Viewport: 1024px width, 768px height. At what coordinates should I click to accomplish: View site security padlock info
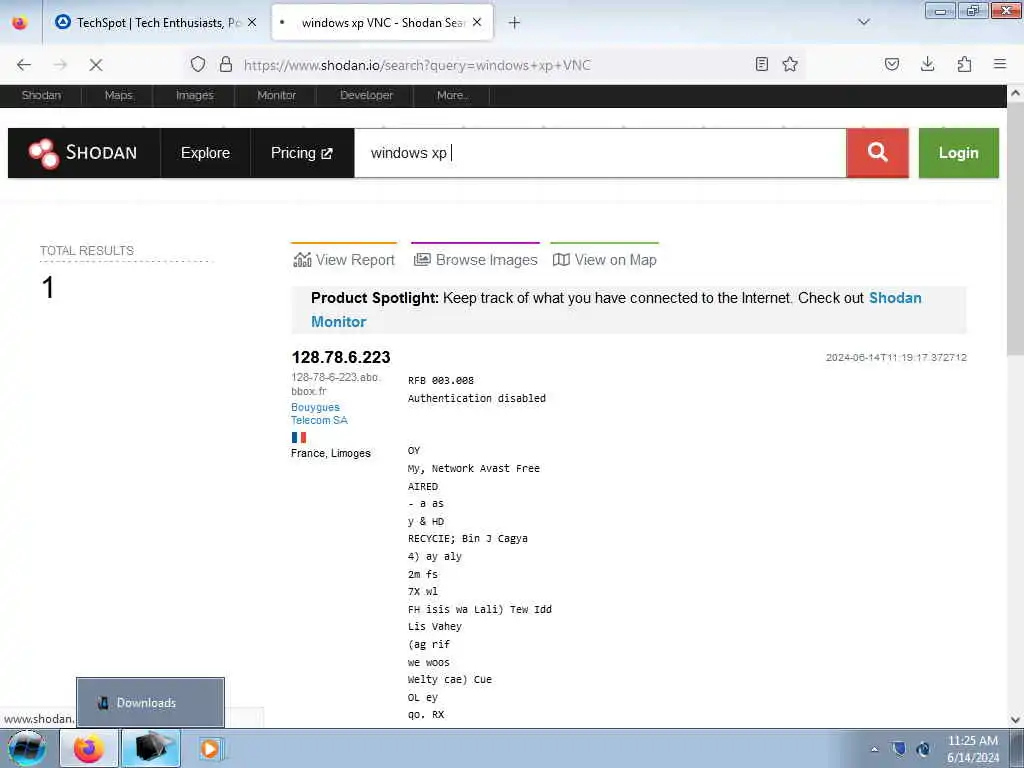tap(226, 64)
